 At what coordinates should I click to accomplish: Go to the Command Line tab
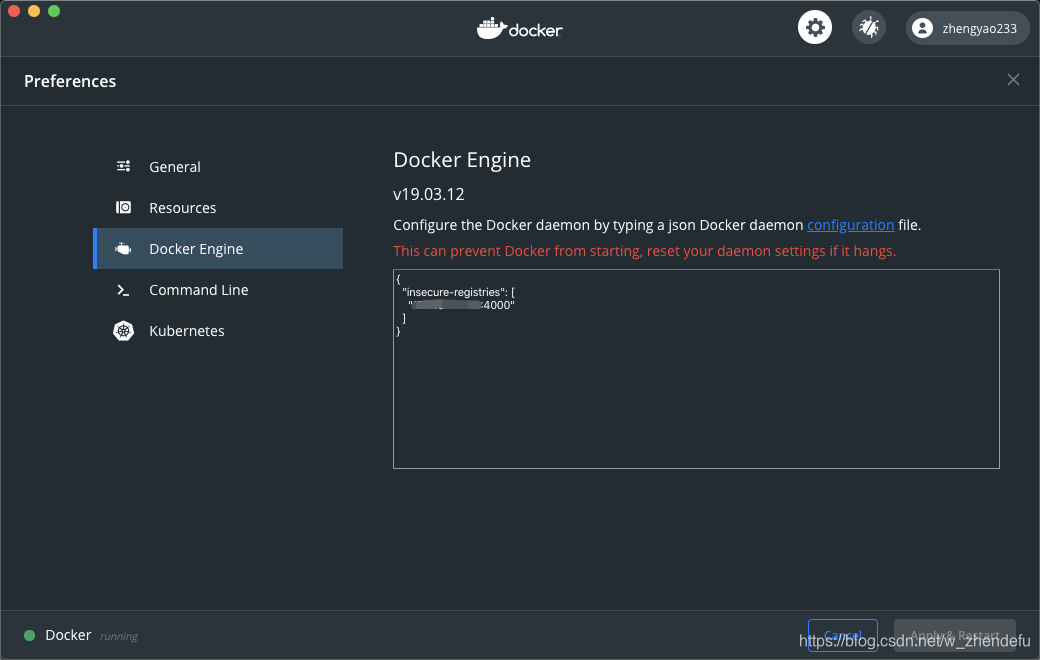point(218,290)
